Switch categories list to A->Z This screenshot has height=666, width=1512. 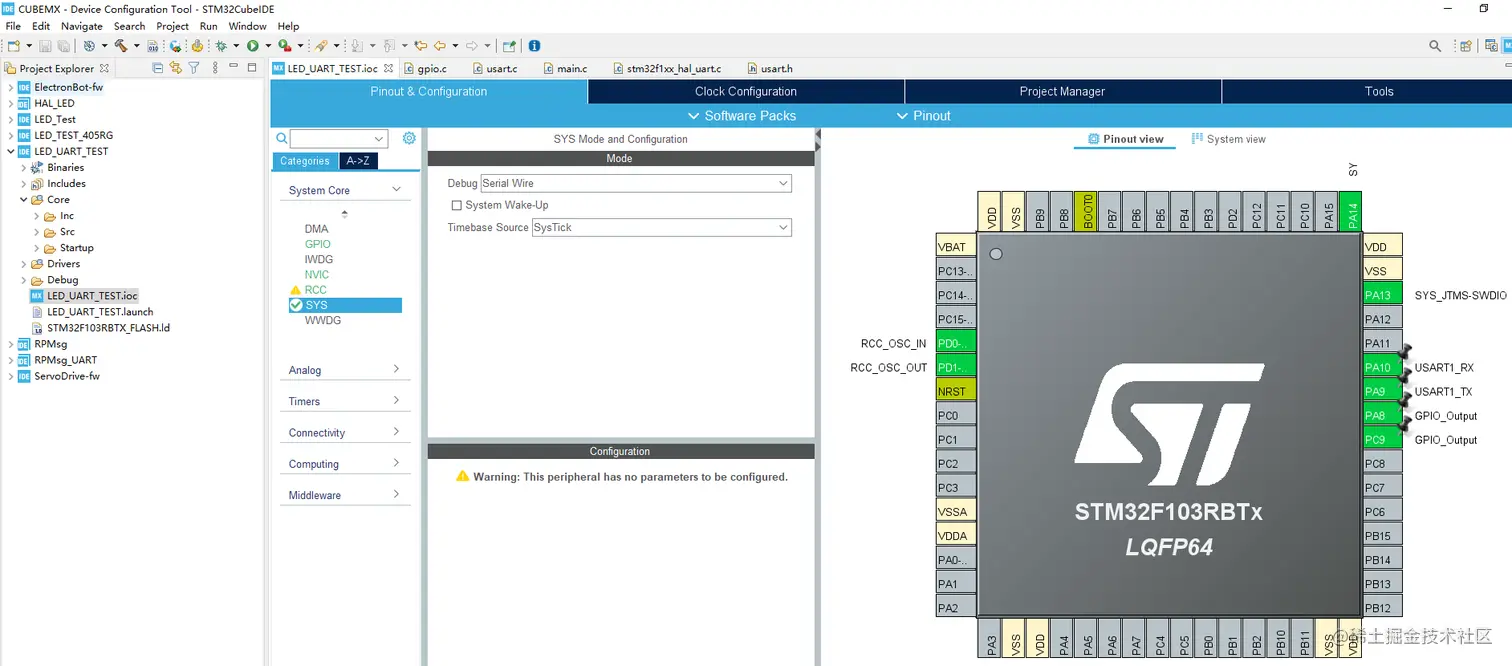358,161
